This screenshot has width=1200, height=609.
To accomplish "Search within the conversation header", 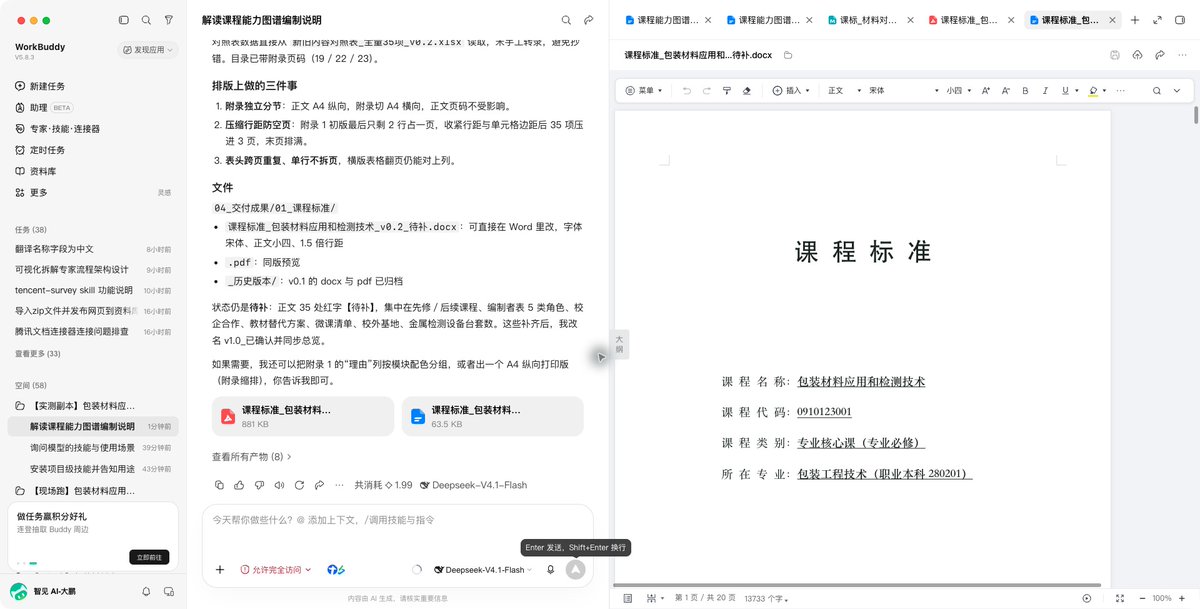I will pyautogui.click(x=566, y=20).
